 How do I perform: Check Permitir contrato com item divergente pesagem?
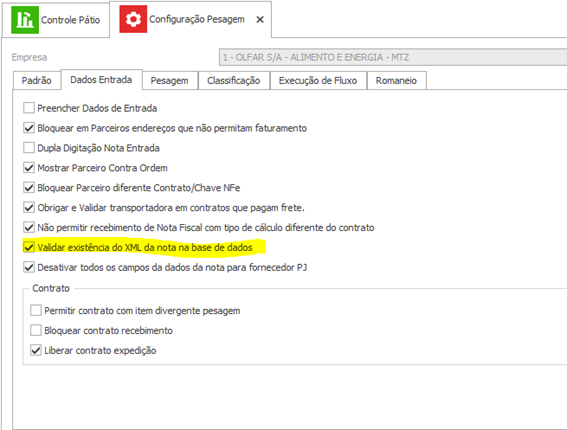tap(36, 310)
